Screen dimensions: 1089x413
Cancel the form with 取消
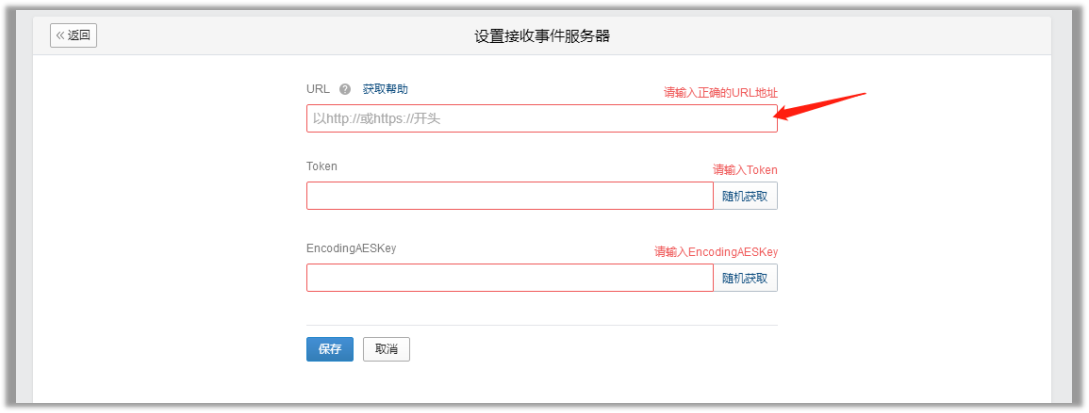coord(386,349)
